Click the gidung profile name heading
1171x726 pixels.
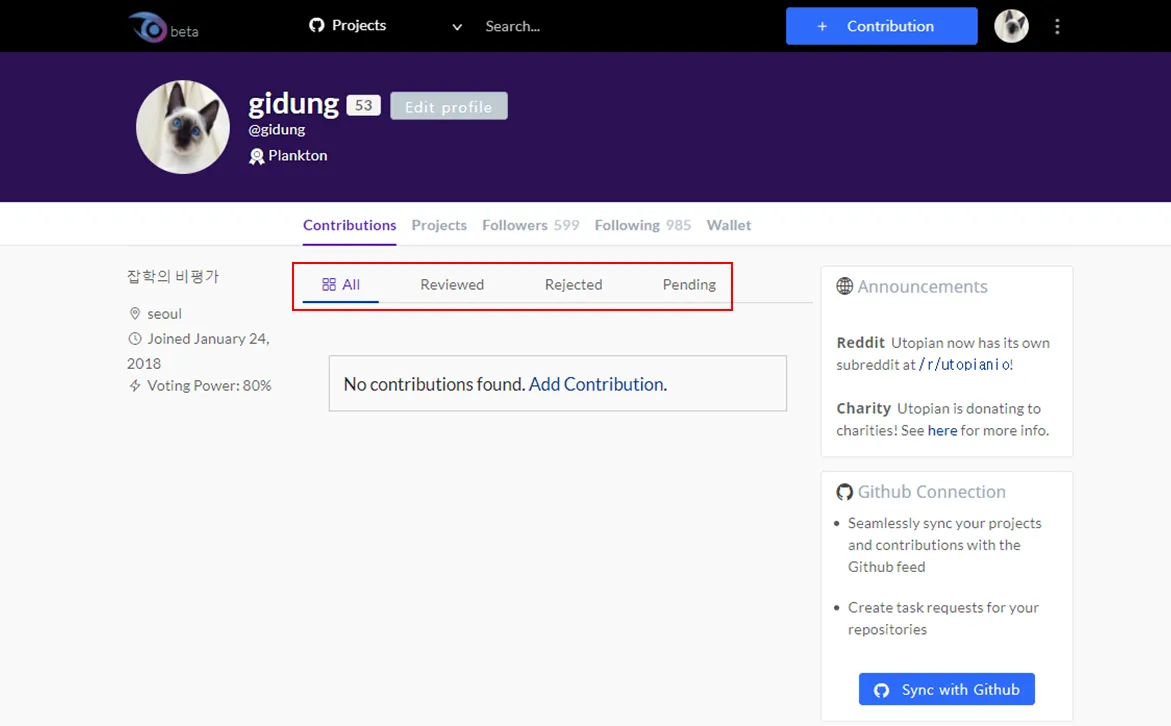[x=293, y=104]
